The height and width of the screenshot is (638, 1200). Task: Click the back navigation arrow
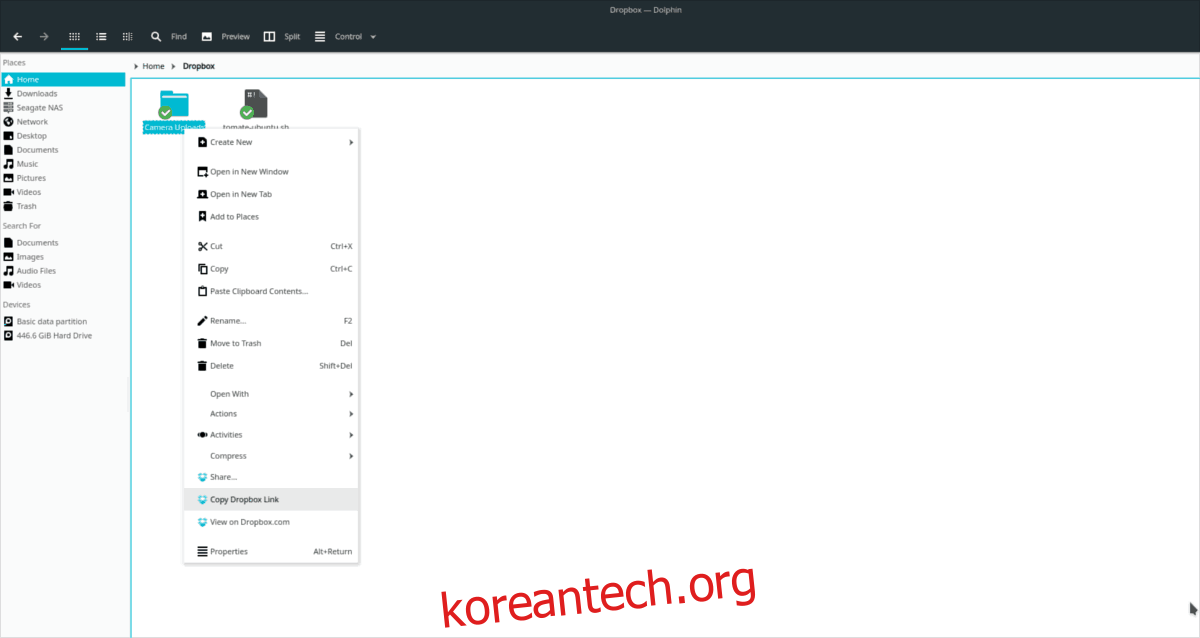pos(16,36)
